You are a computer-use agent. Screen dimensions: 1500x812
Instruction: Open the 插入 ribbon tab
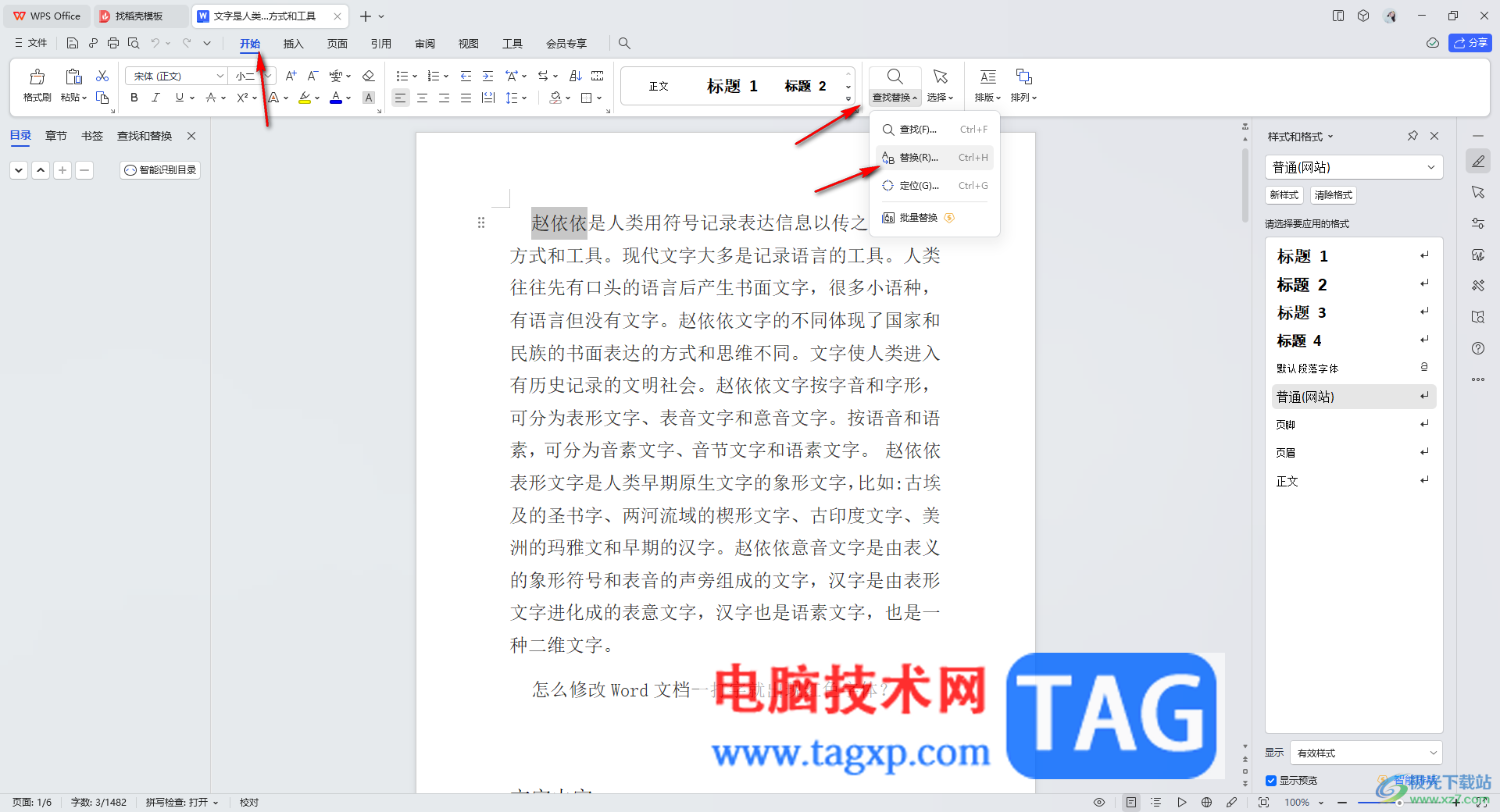(293, 44)
